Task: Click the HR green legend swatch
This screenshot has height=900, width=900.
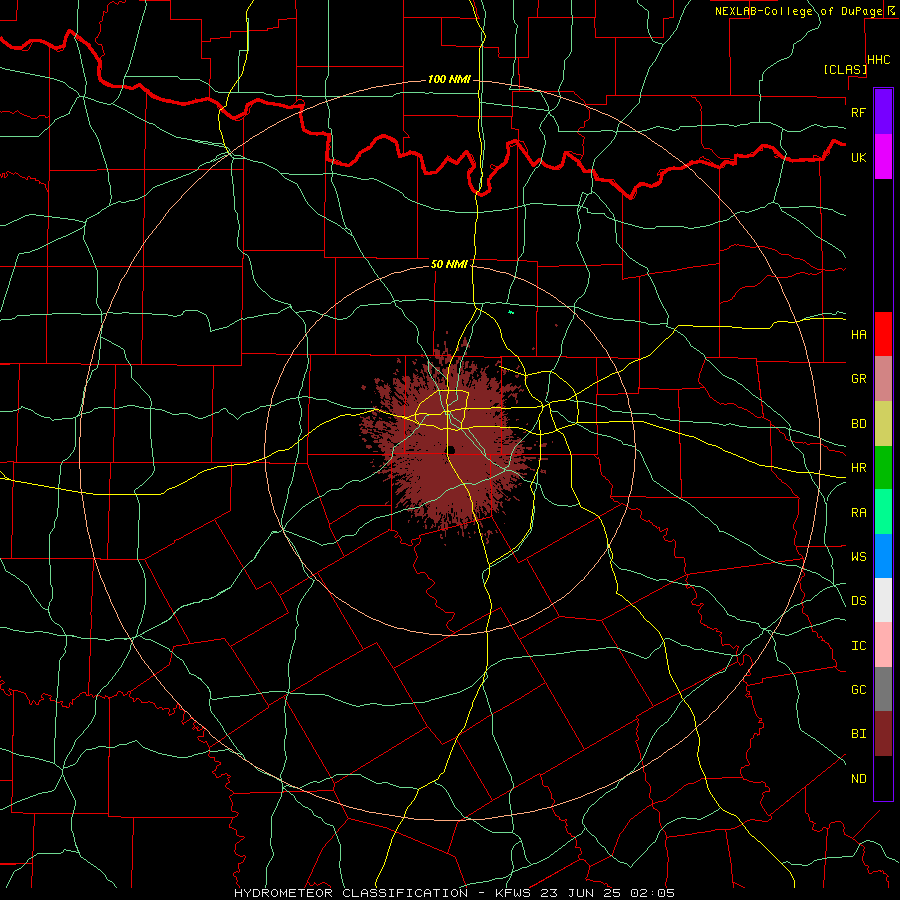Action: tap(883, 468)
